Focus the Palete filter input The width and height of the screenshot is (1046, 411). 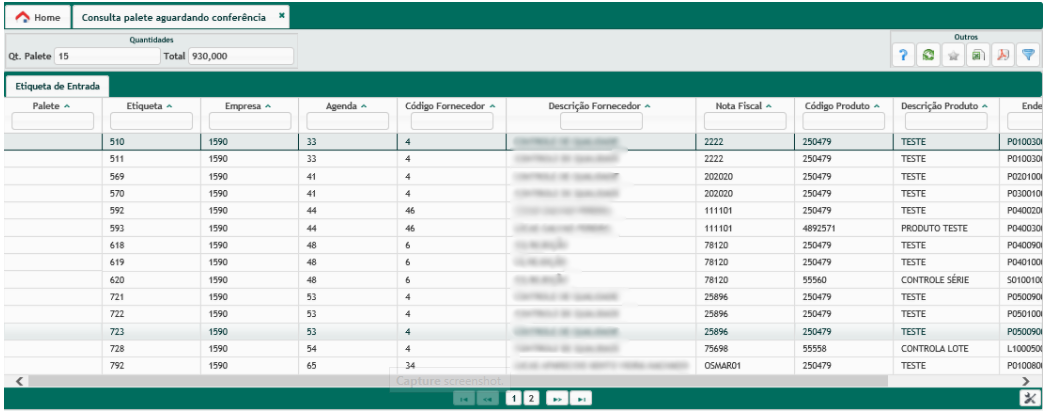coord(53,121)
